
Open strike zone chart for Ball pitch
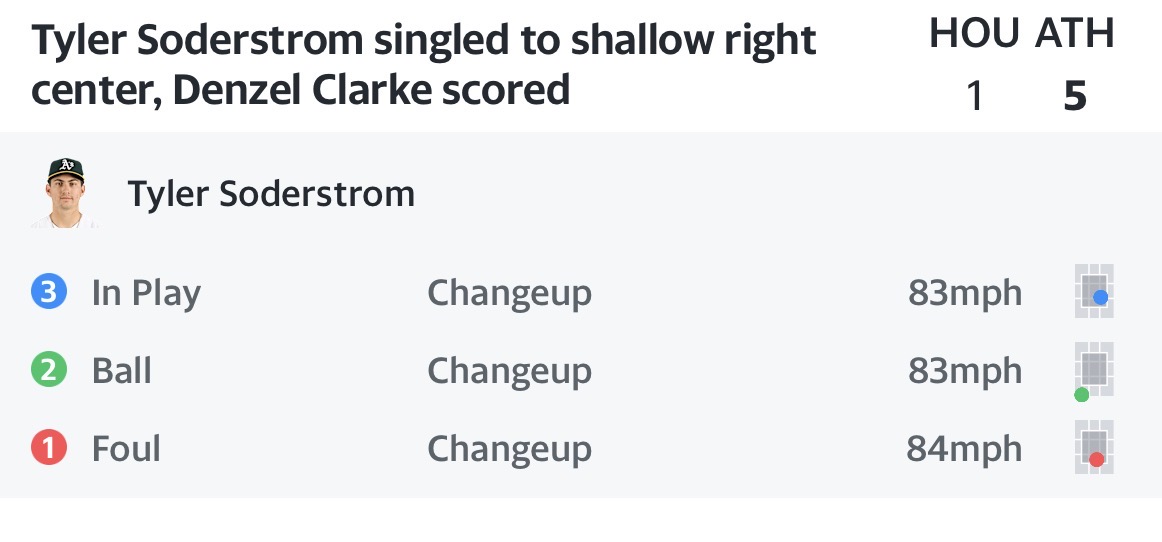1094,371
